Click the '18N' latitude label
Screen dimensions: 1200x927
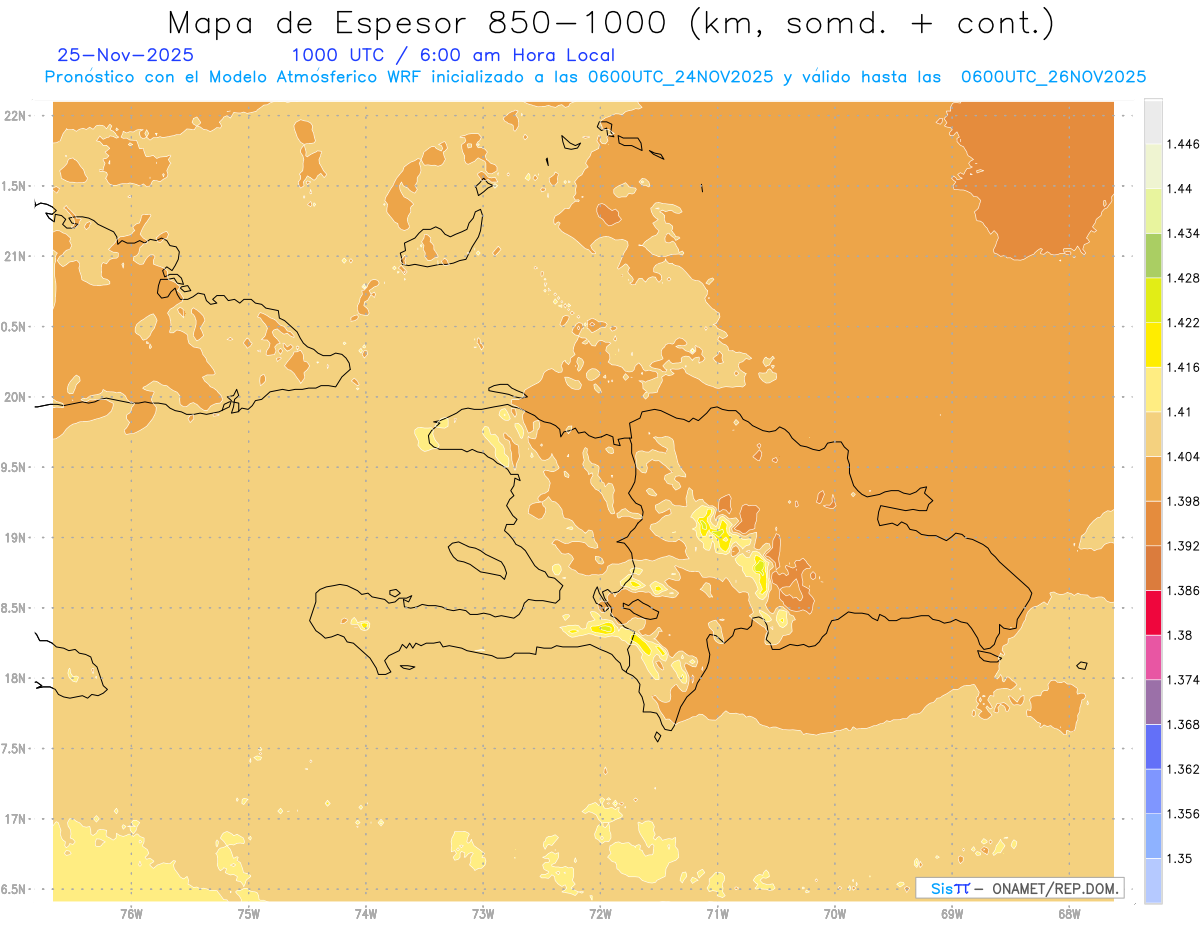(x=15, y=679)
